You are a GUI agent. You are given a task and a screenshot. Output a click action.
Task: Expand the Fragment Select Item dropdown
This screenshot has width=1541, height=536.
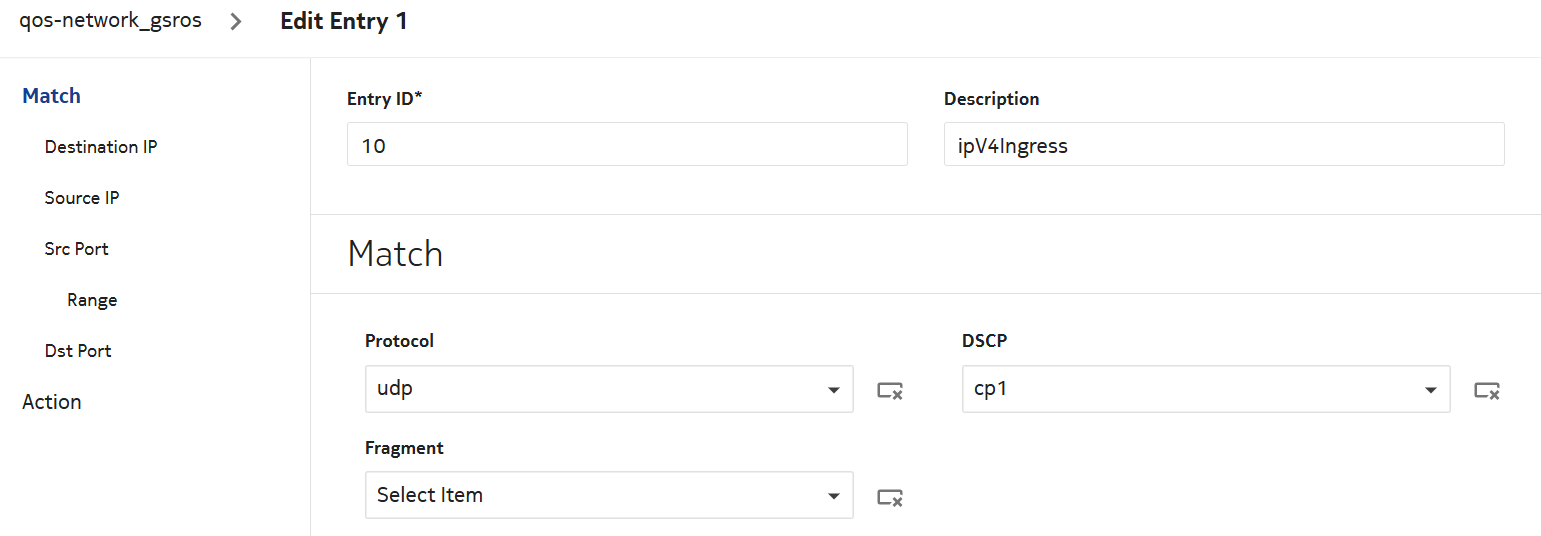tap(595, 495)
